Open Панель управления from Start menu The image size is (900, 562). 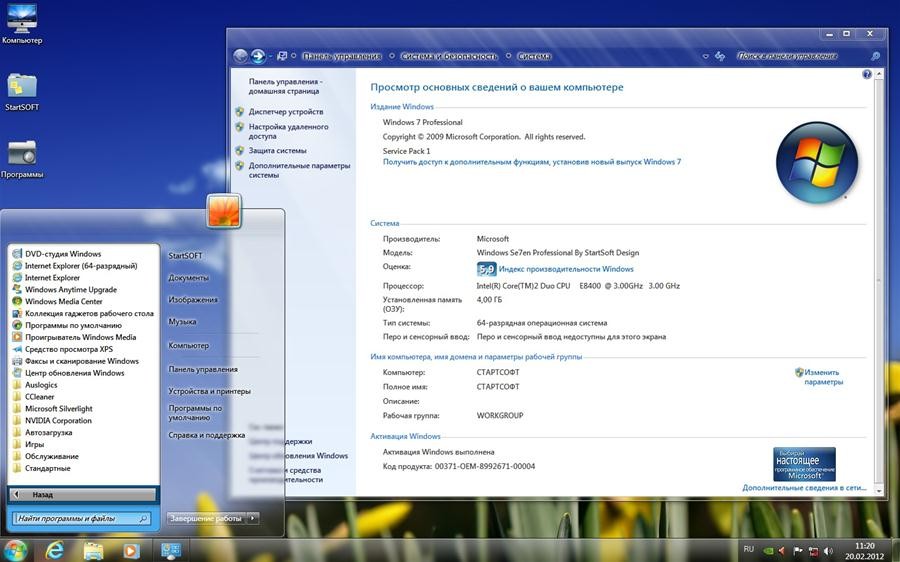coord(203,369)
